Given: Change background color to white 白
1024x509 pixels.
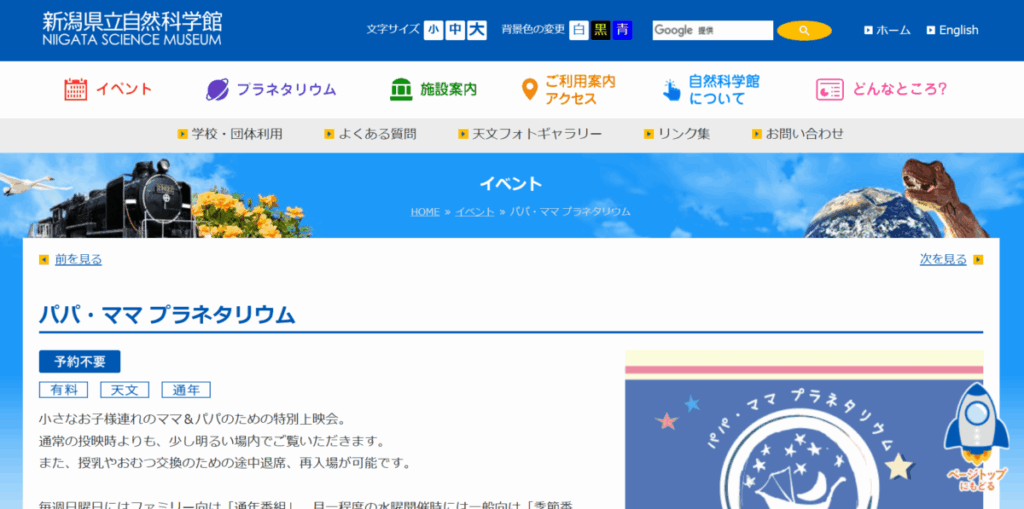Looking at the screenshot, I should tap(579, 30).
